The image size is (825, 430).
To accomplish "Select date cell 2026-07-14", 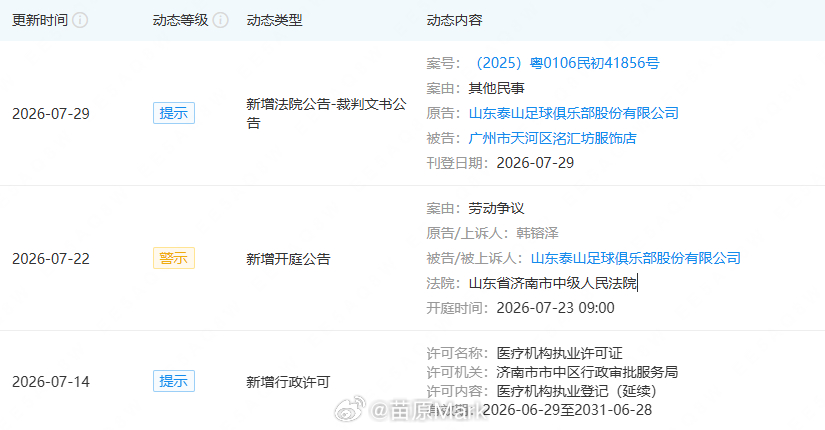I will [51, 382].
